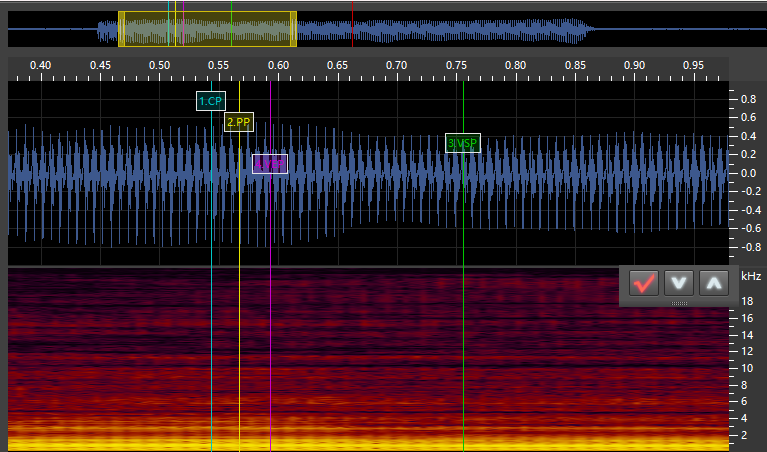The width and height of the screenshot is (767, 452).
Task: Click the 0.0 label on amplitude scale
Action: 746,173
